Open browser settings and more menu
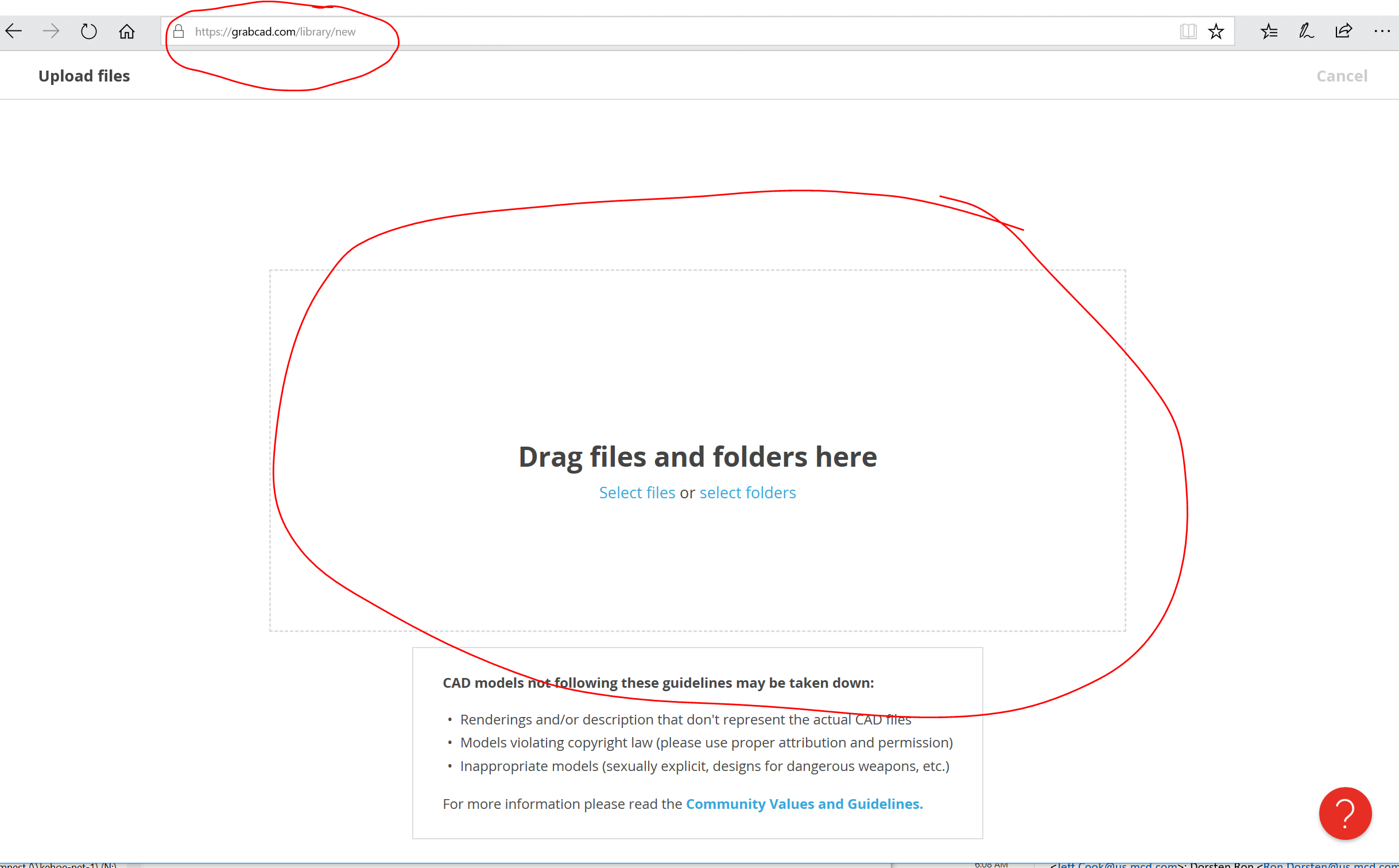 [x=1382, y=31]
